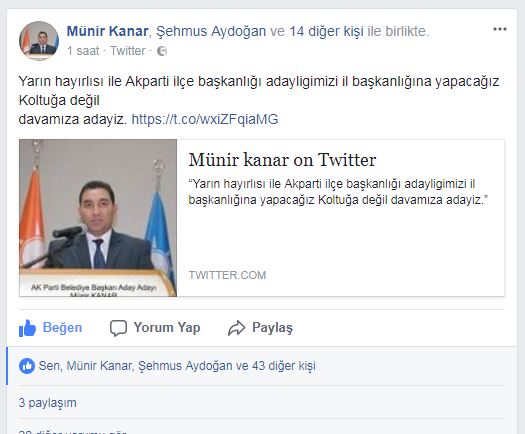Click the public globe privacy icon
Screen dimensions: 525x434
[x=162, y=51]
